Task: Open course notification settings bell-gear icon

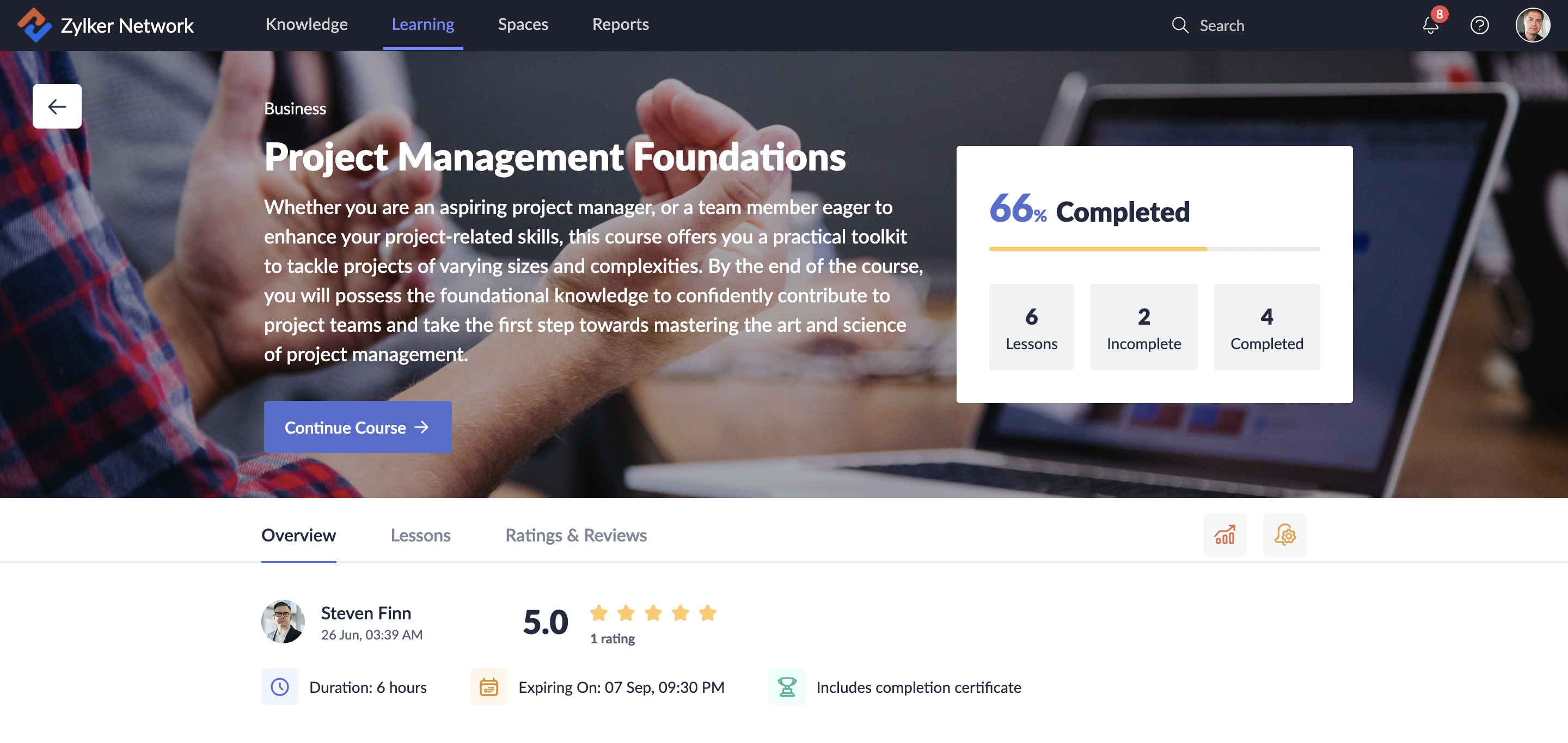Action: tap(1284, 535)
